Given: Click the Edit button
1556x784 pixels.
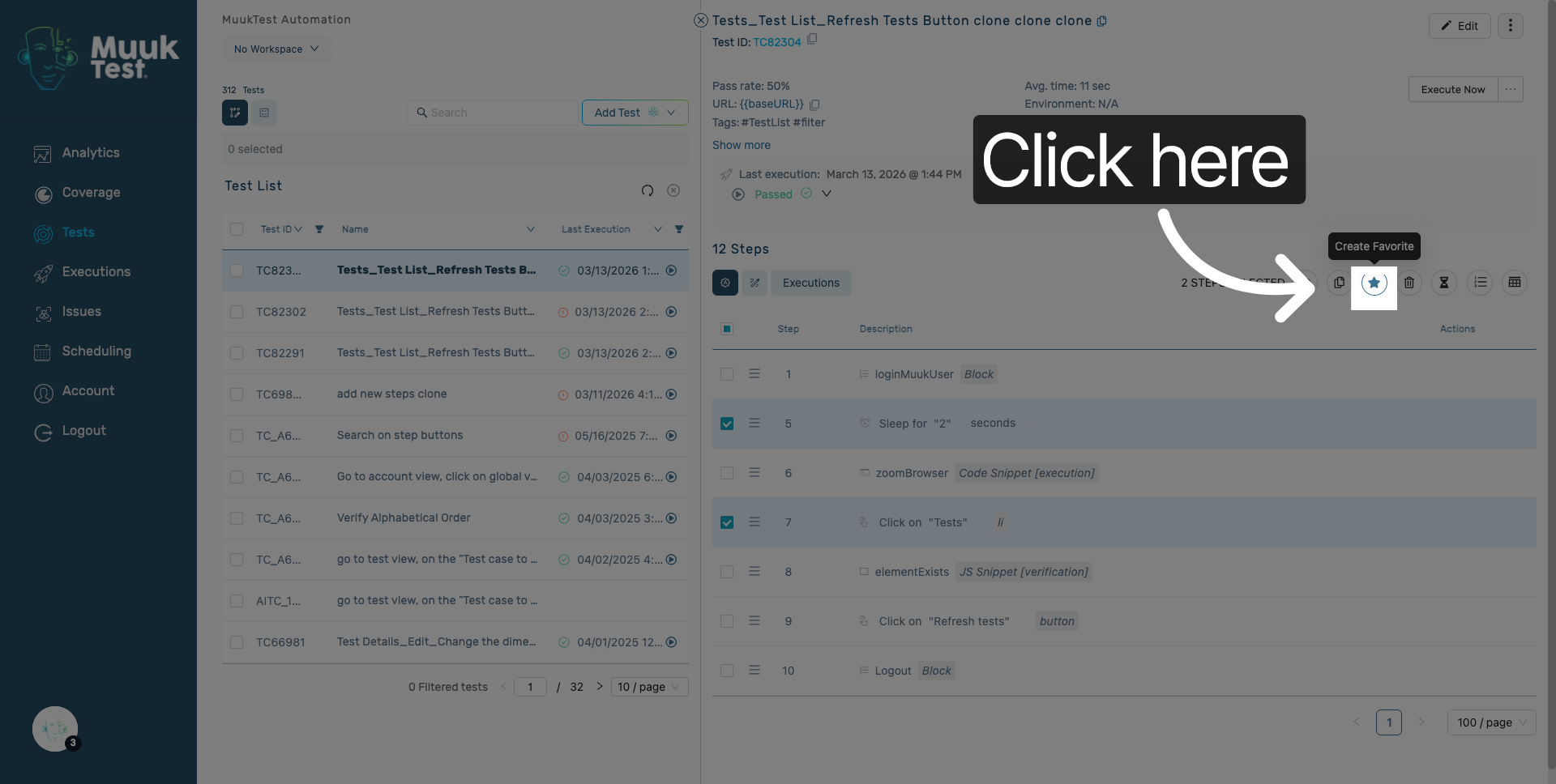Looking at the screenshot, I should click(x=1460, y=26).
